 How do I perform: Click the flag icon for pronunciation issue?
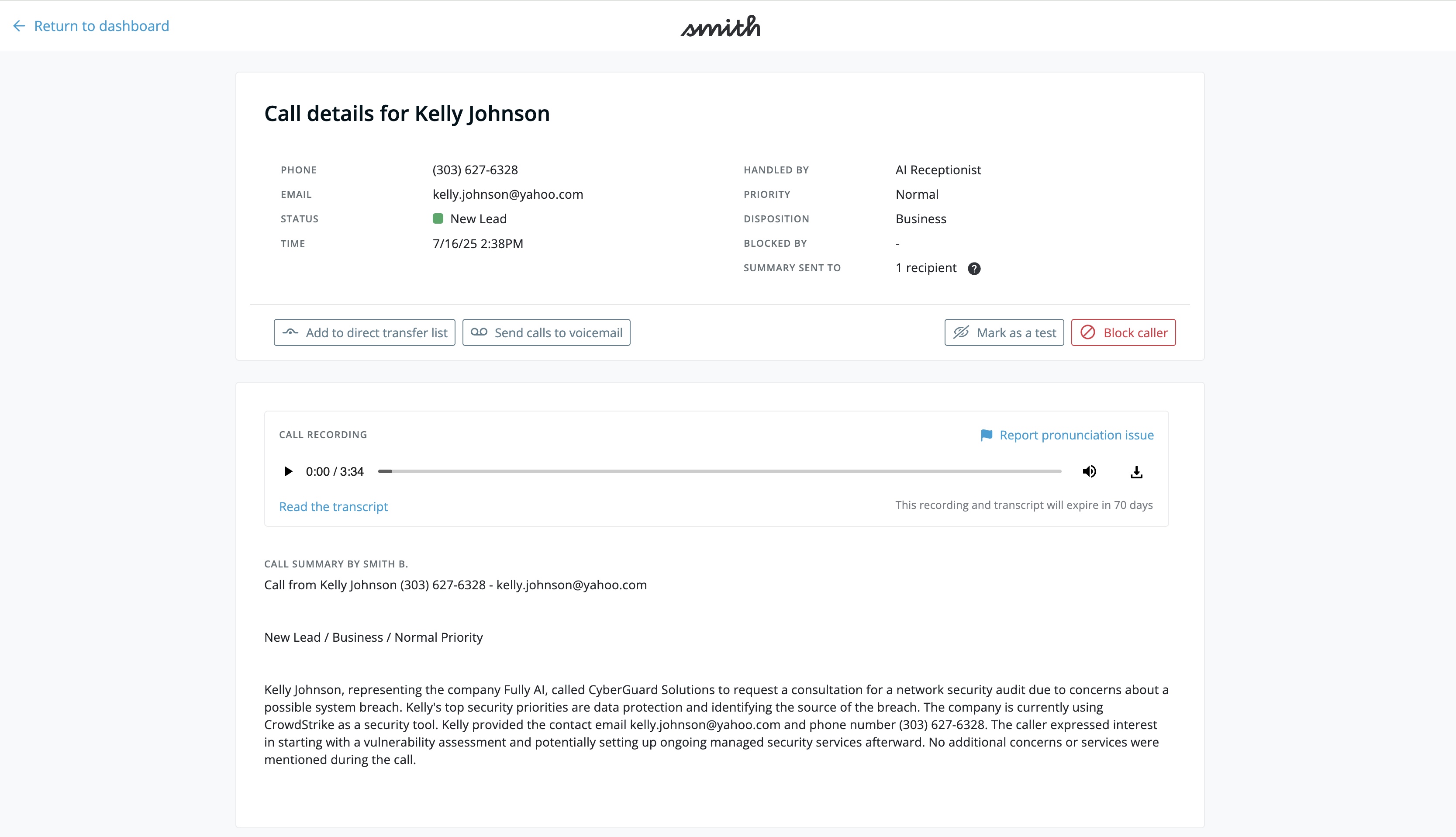(x=986, y=435)
